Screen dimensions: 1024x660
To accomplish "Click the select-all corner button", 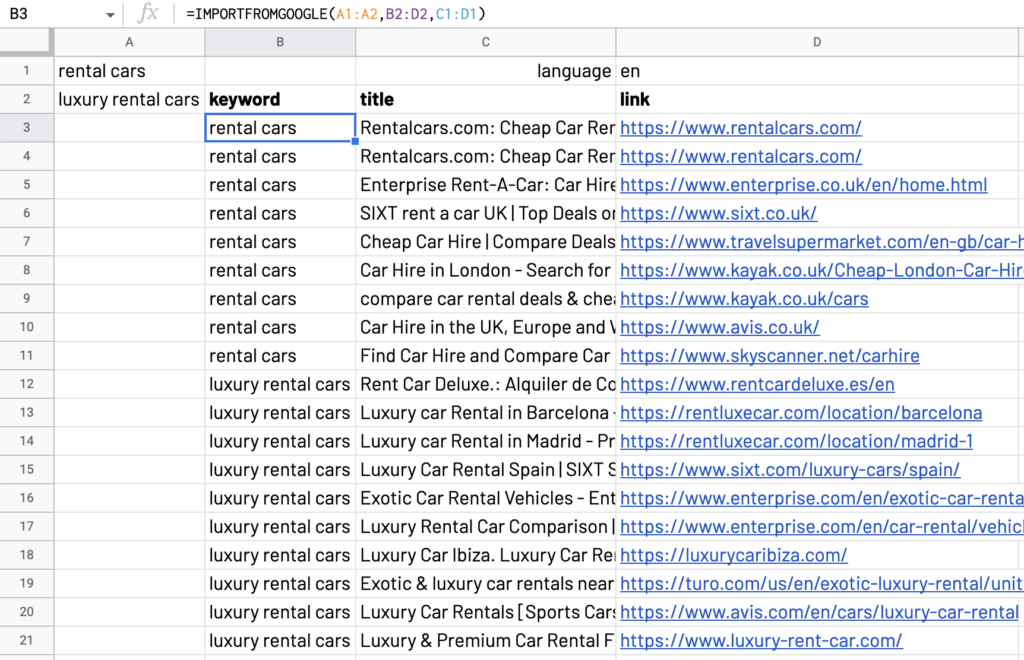I will tap(27, 41).
